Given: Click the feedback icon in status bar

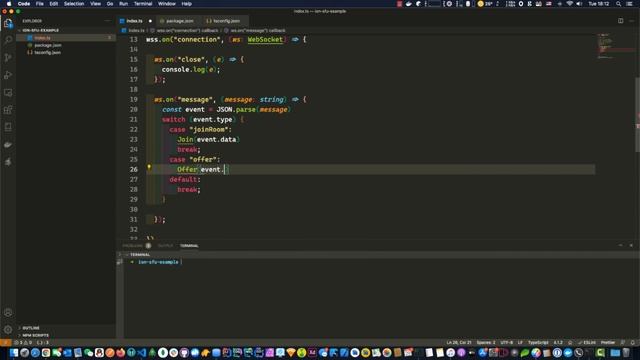Looking at the screenshot, I should [622, 343].
